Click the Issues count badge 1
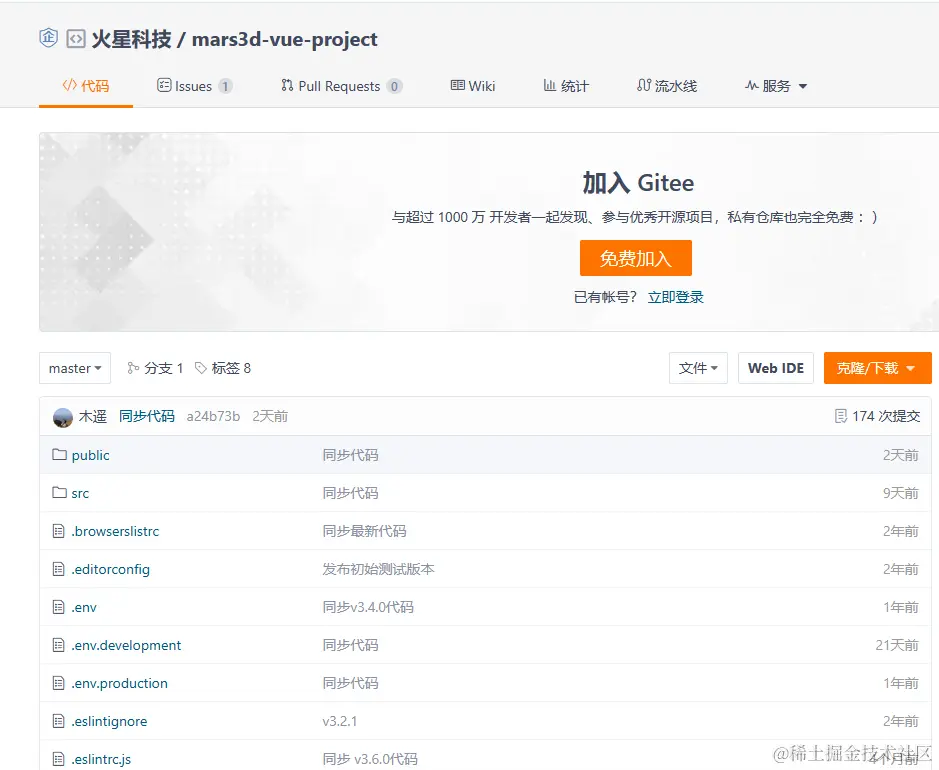The width and height of the screenshot is (939, 770). (x=225, y=86)
